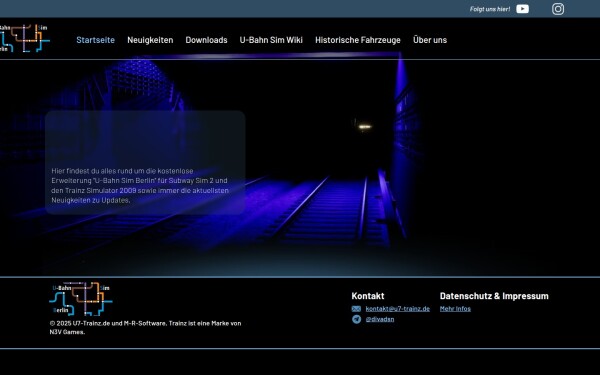600x375 pixels.
Task: Click the U-Bahn Sim Berlin header logo
Action: (24, 38)
